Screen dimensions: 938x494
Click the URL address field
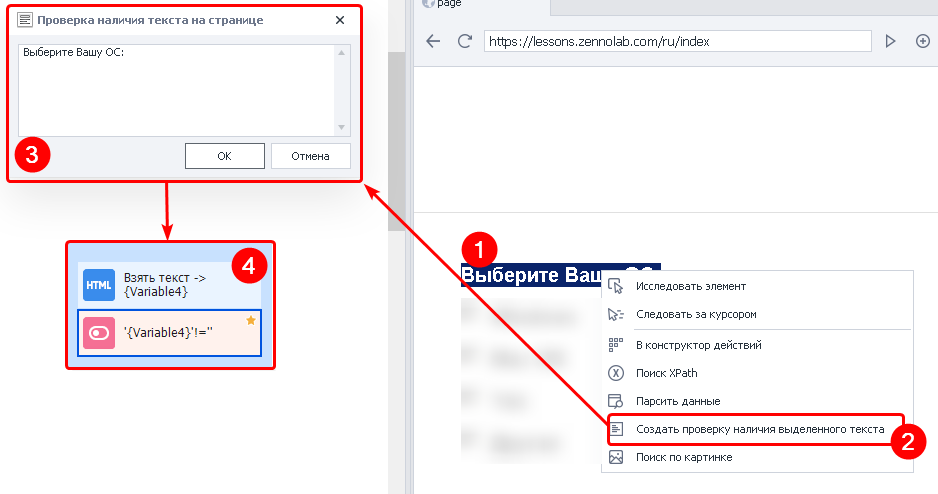pos(678,41)
